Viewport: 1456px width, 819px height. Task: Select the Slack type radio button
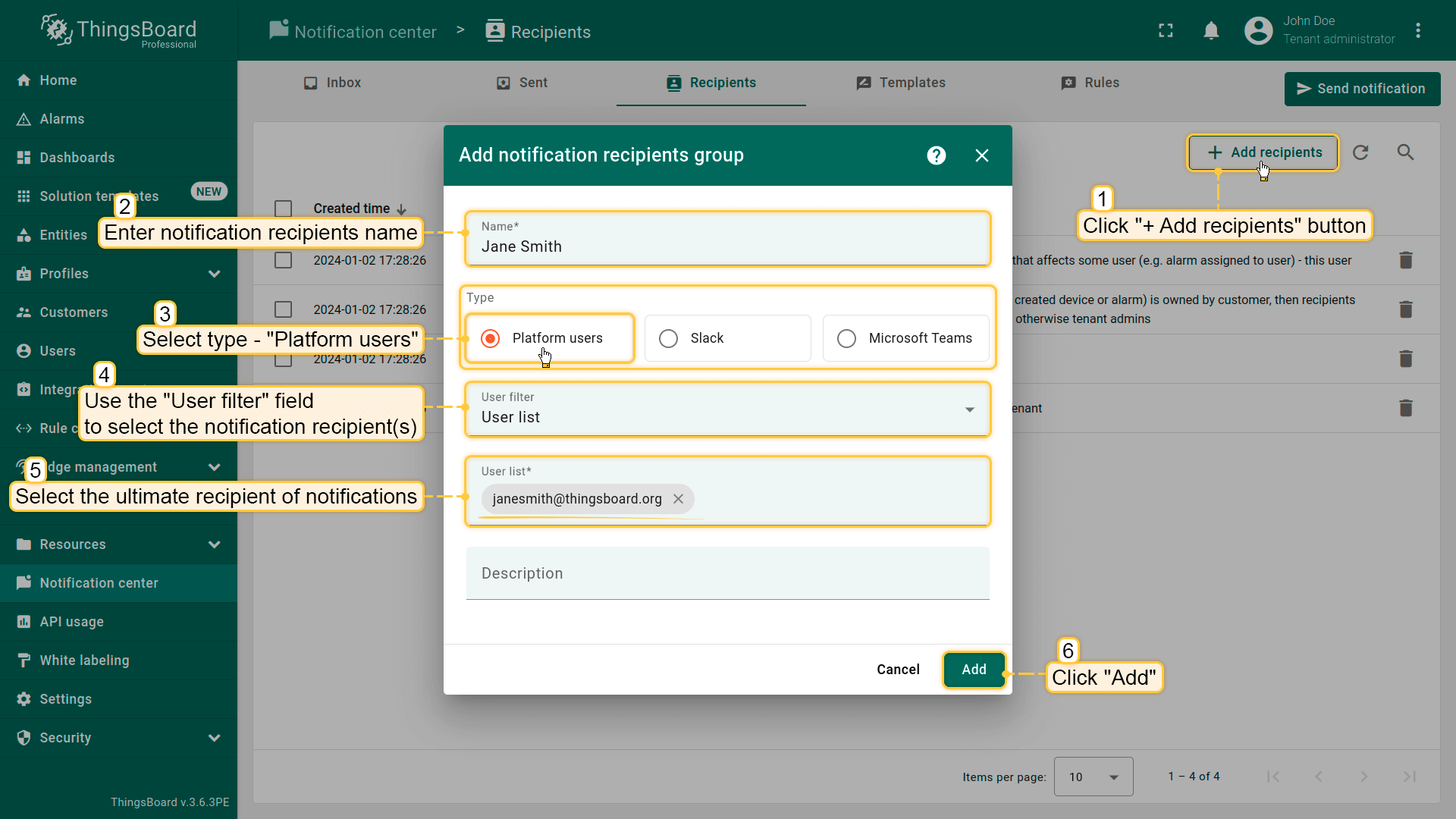click(668, 338)
